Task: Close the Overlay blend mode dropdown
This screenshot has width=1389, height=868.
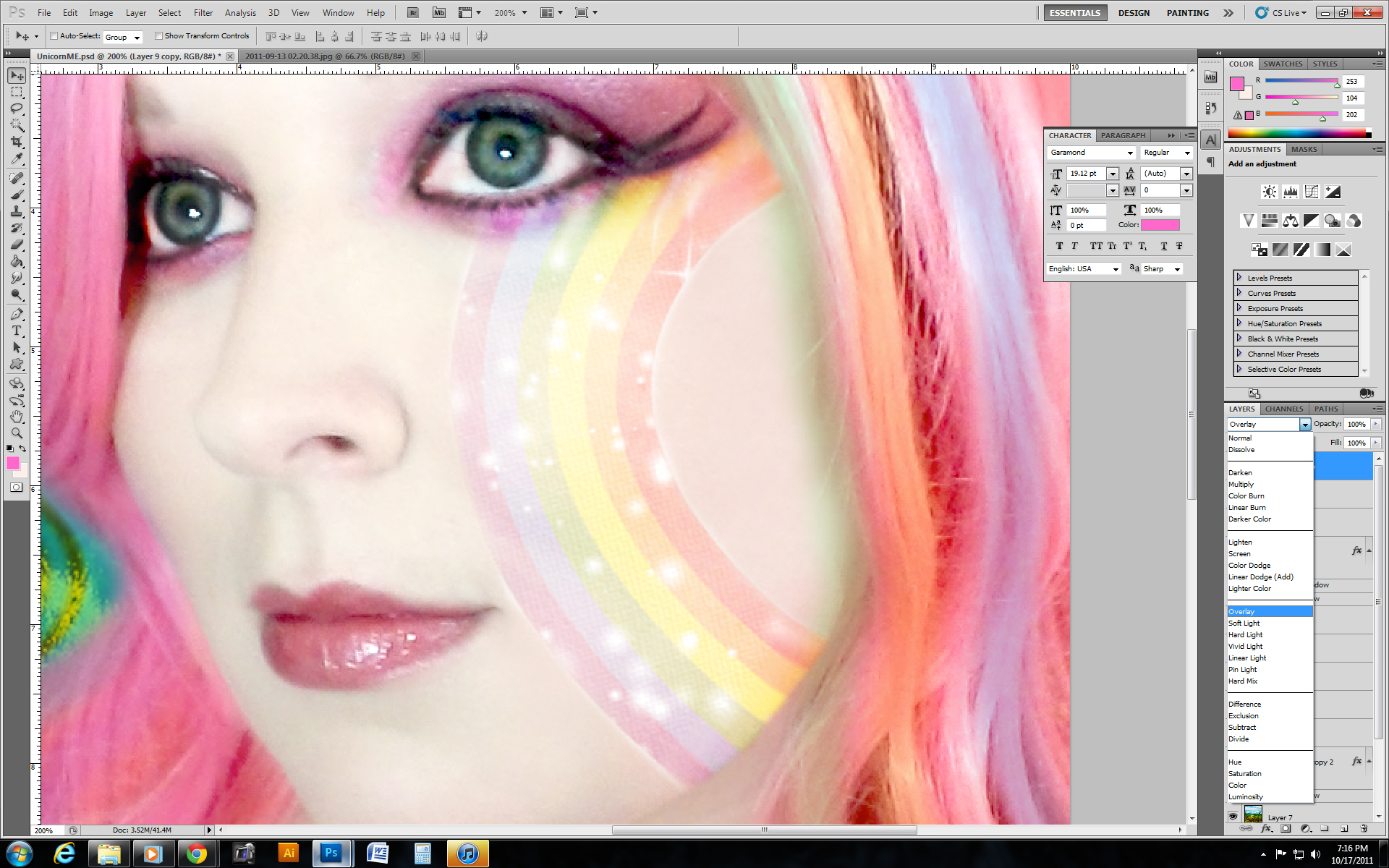Action: point(1304,425)
